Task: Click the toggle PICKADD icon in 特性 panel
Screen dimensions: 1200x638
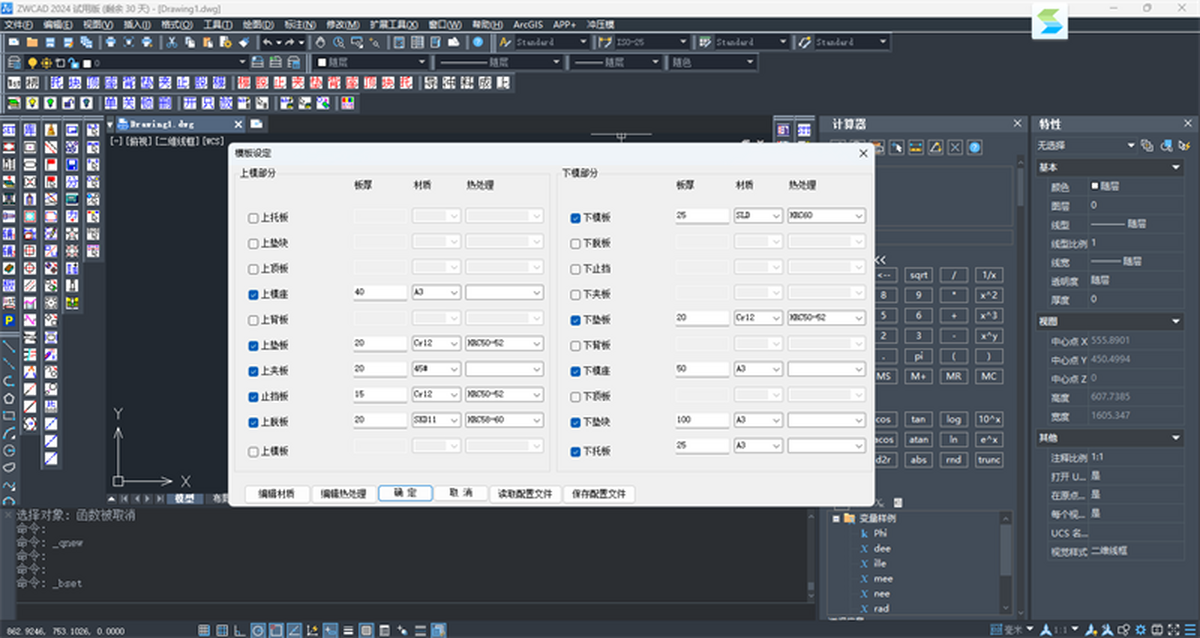Action: point(1147,146)
